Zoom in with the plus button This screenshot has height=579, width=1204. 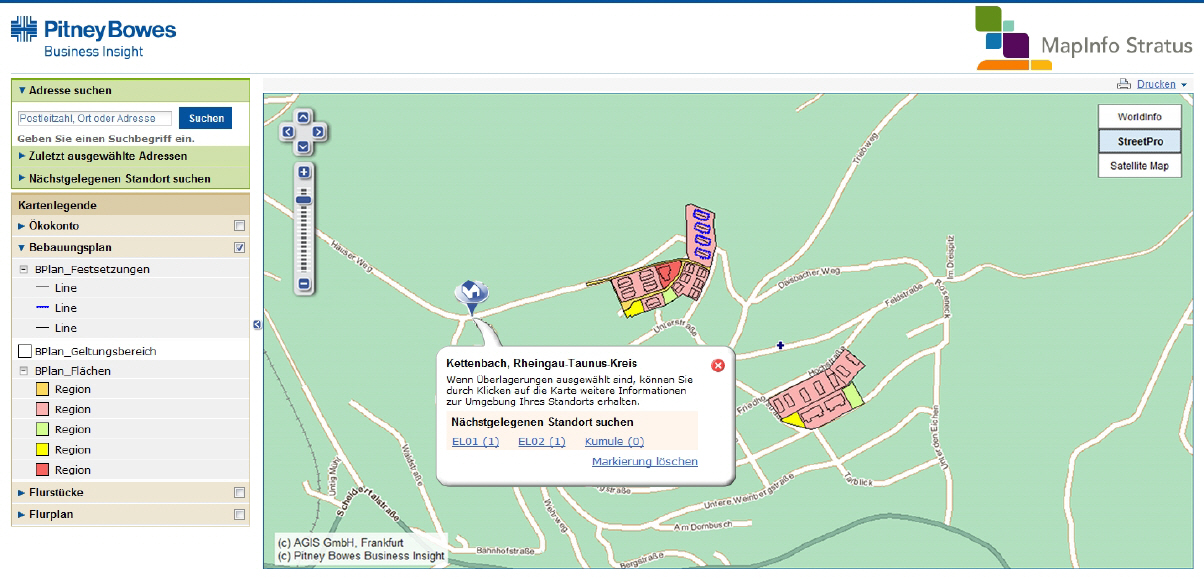coord(304,172)
